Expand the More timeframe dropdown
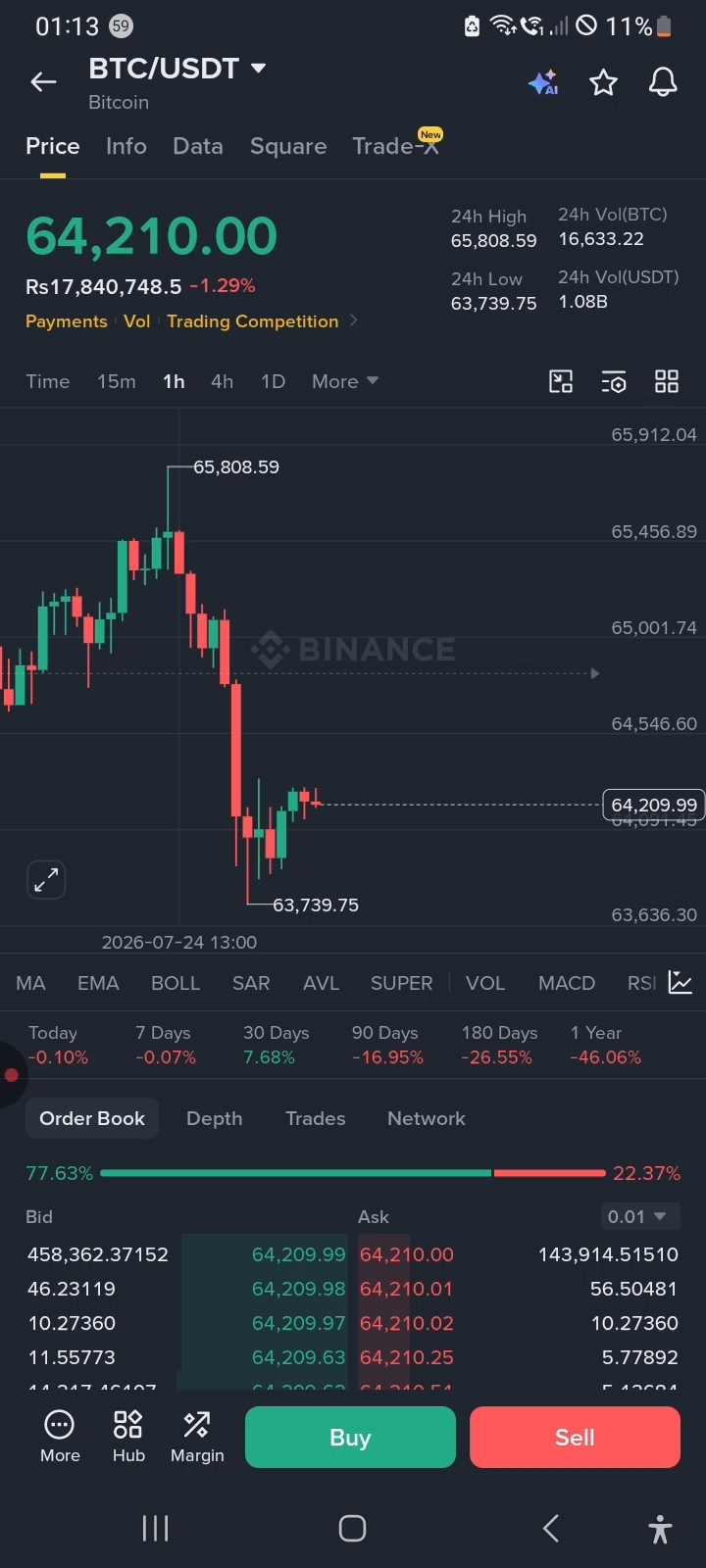This screenshot has height=1568, width=706. (345, 381)
